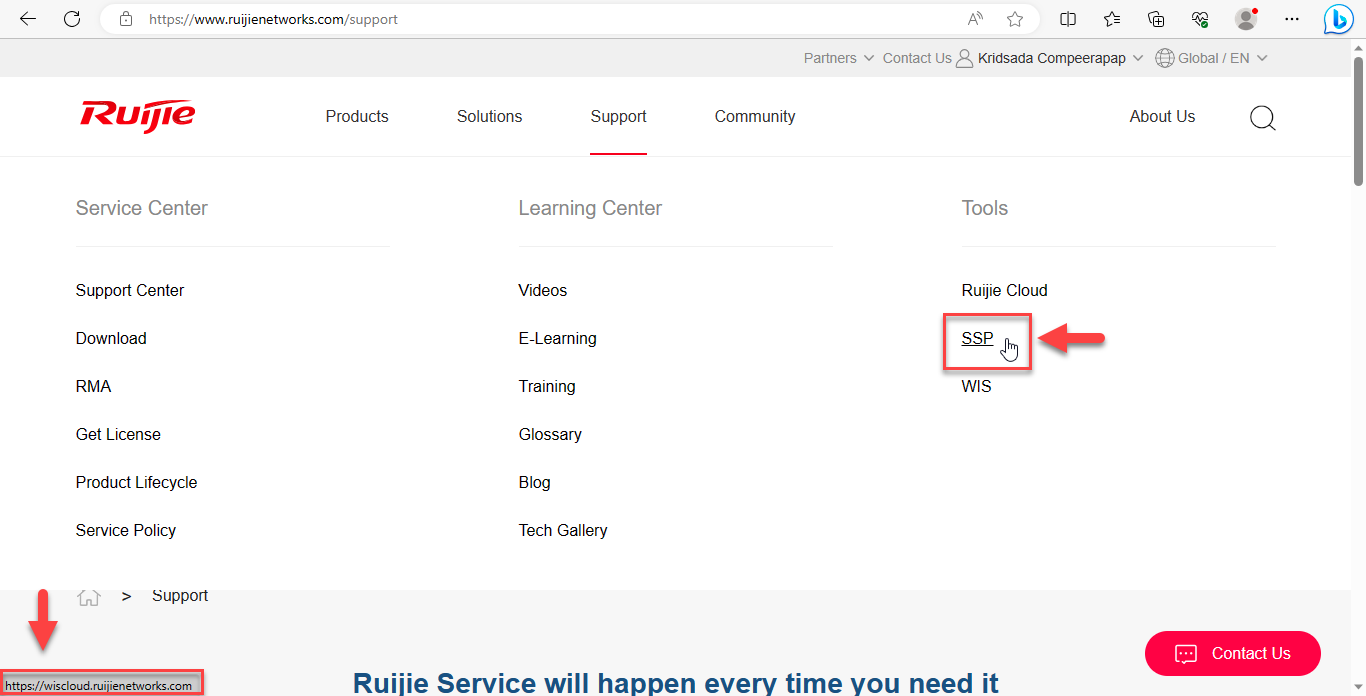Select the Support menu
This screenshot has width=1366, height=696.
pos(618,116)
